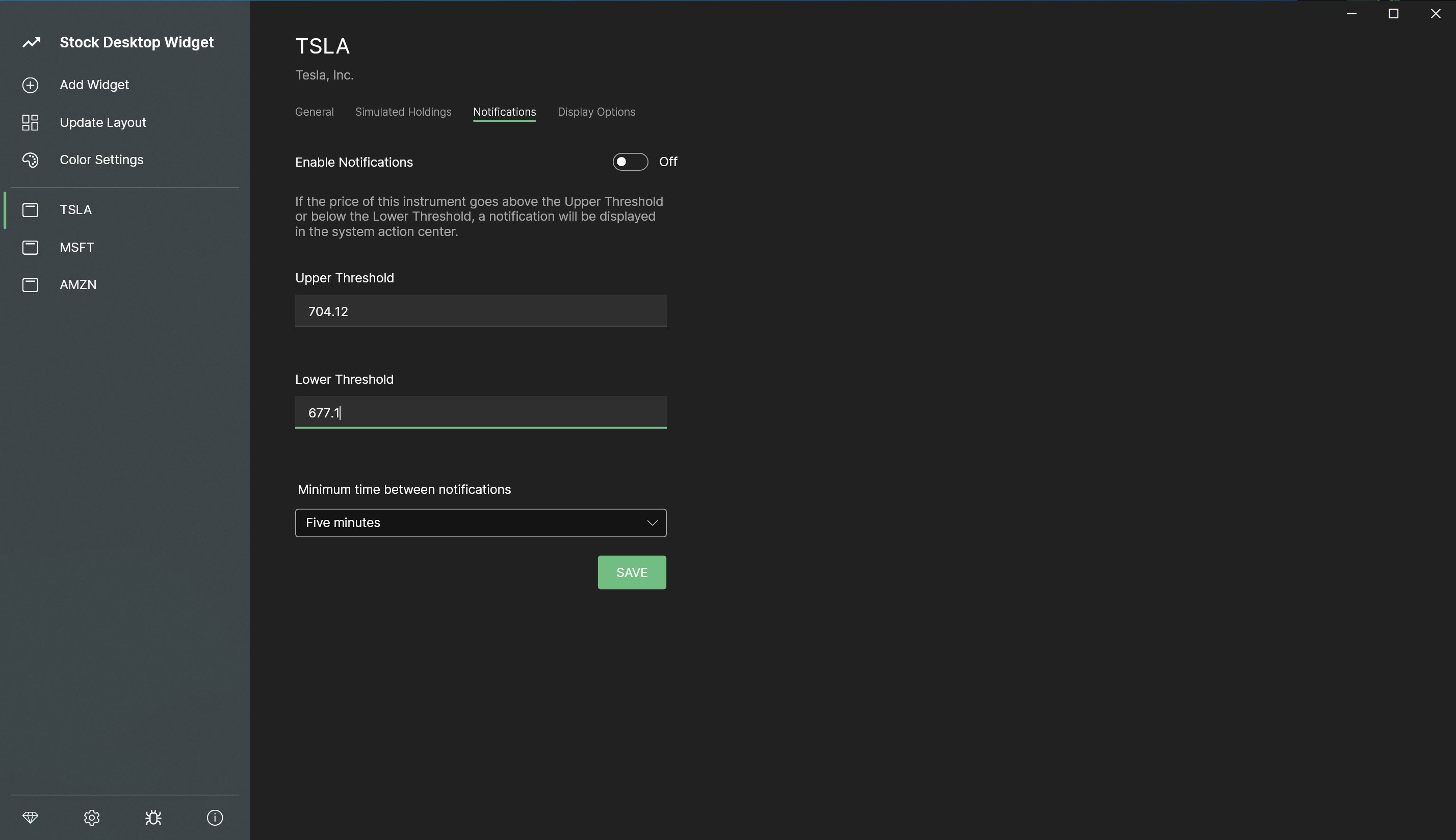Click the premium diamond icon

click(x=31, y=818)
